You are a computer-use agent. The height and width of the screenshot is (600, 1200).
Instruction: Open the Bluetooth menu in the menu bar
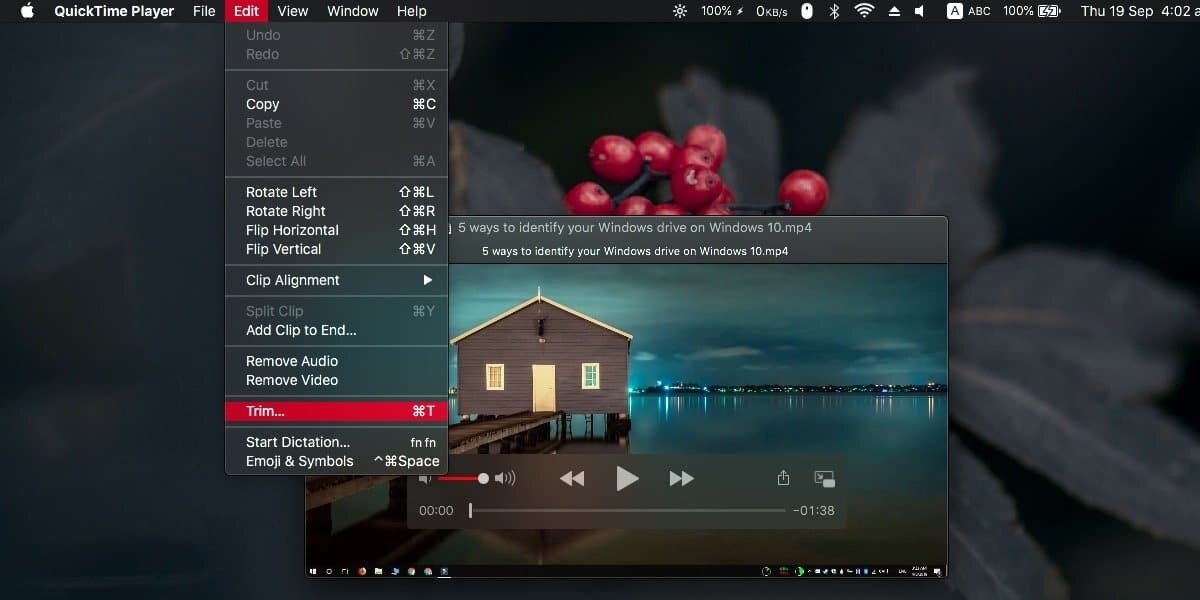point(834,11)
